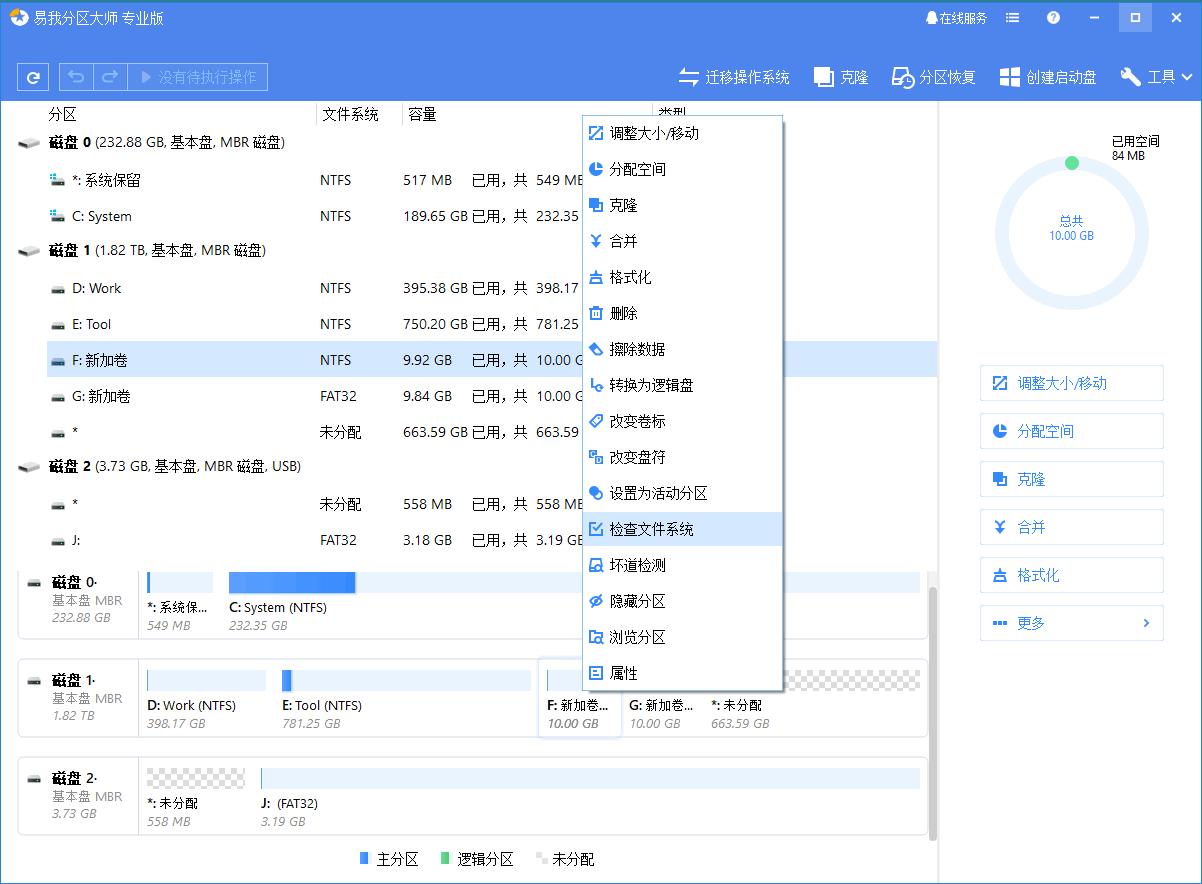Screen dimensions: 1202x884
Task: Click the 迁移操作系统 toolbar icon
Action: pyautogui.click(x=735, y=76)
